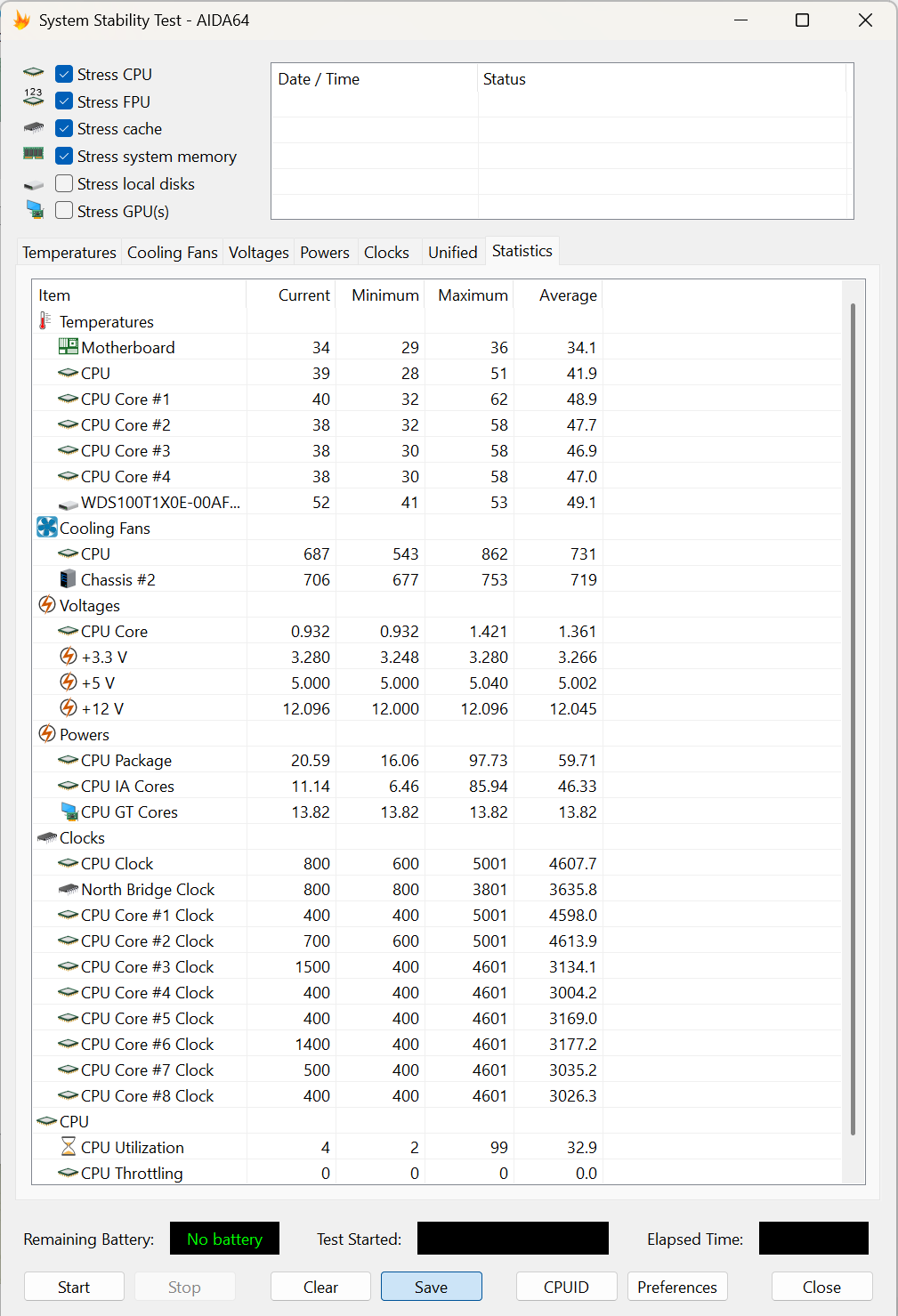Click the North Bridge Clock chip icon
This screenshot has height=1316, width=898.
coord(69,889)
